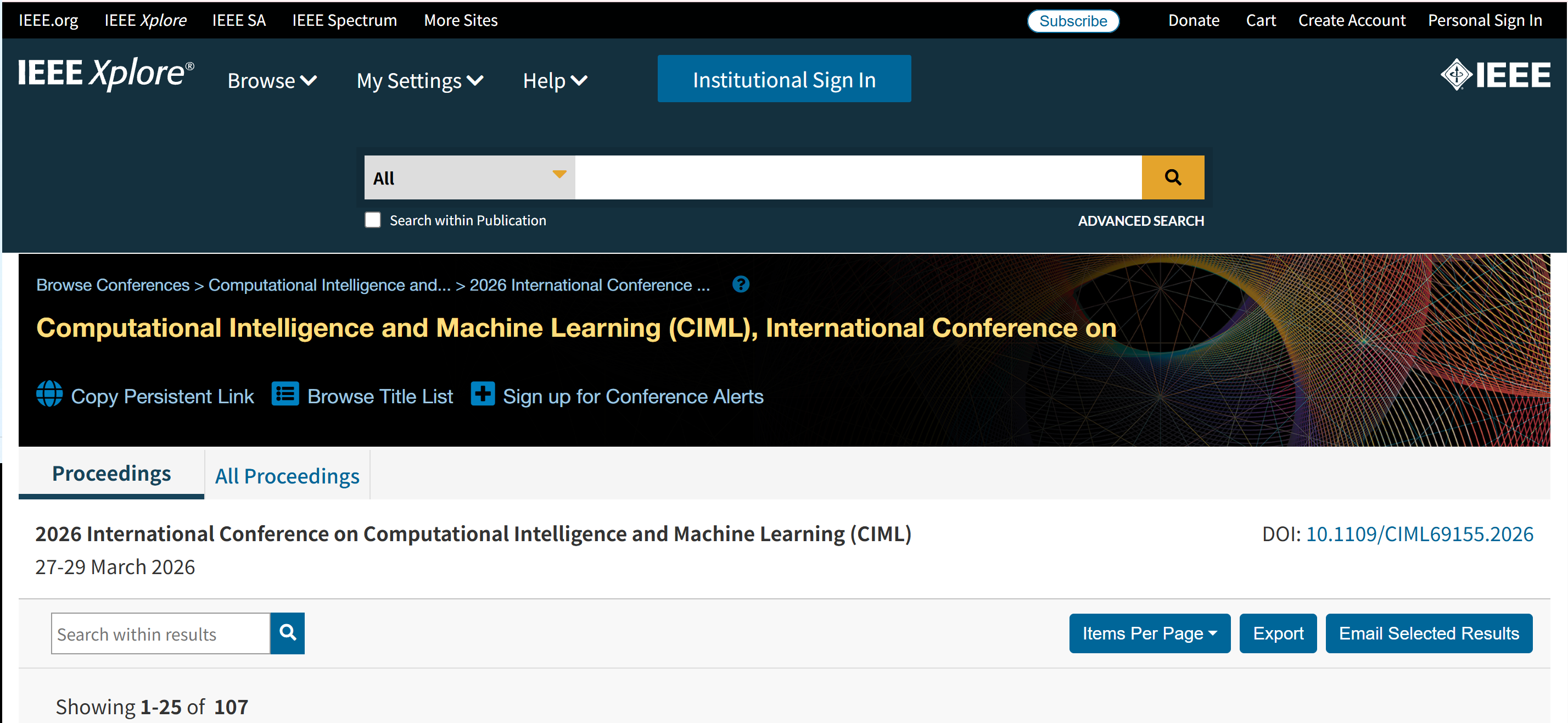Open the All search category dropdown

point(469,177)
